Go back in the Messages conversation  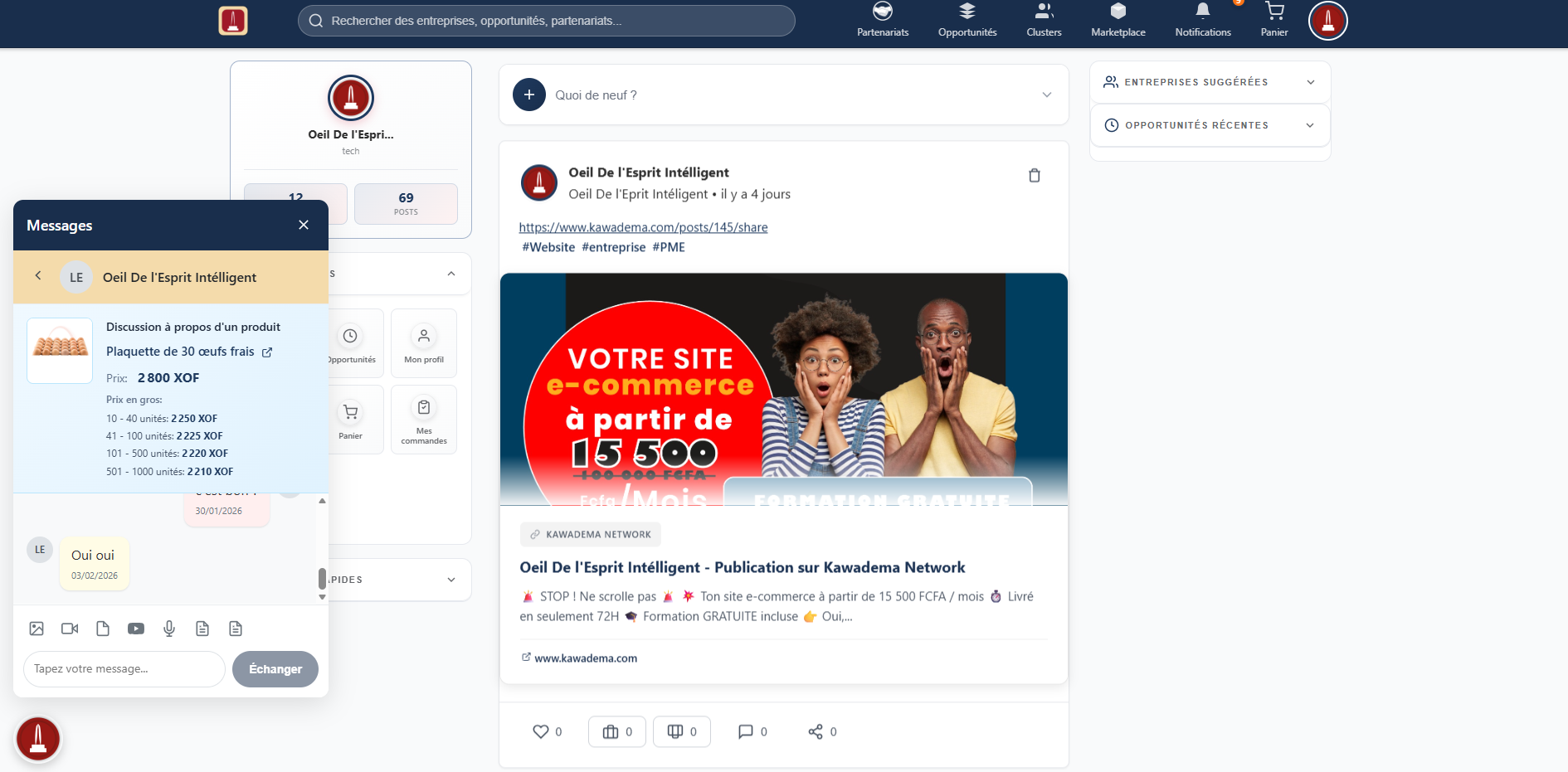37,275
